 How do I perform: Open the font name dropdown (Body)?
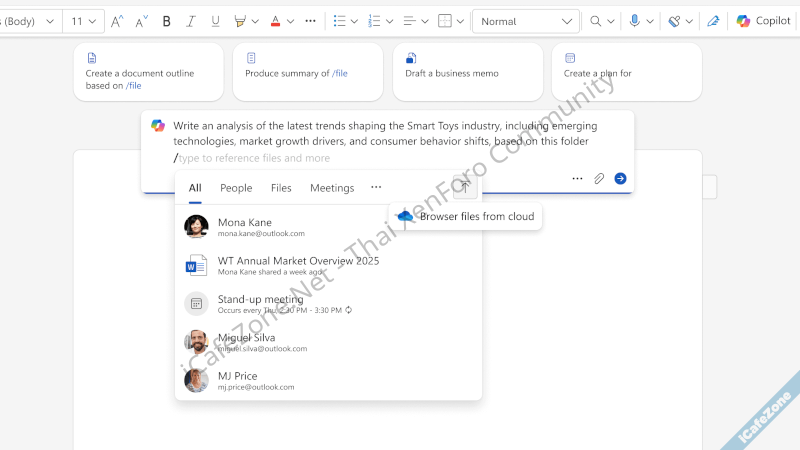(29, 21)
